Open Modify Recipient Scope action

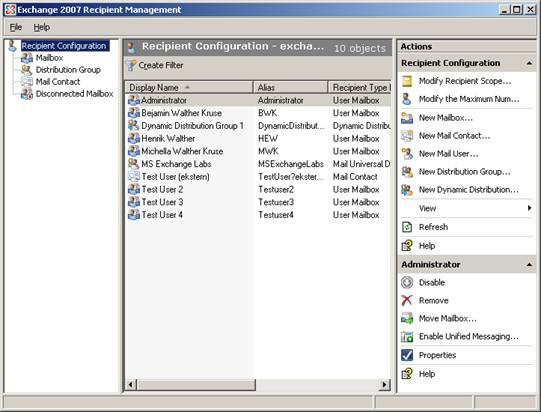pos(465,81)
